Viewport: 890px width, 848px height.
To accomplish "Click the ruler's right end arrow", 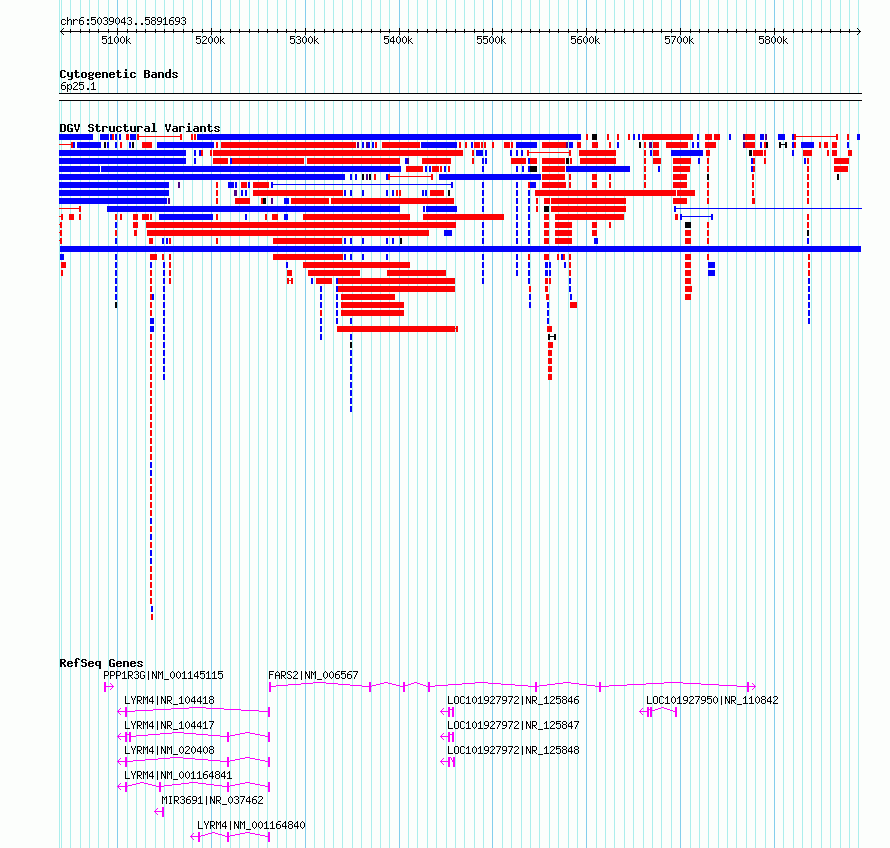I will coord(858,32).
